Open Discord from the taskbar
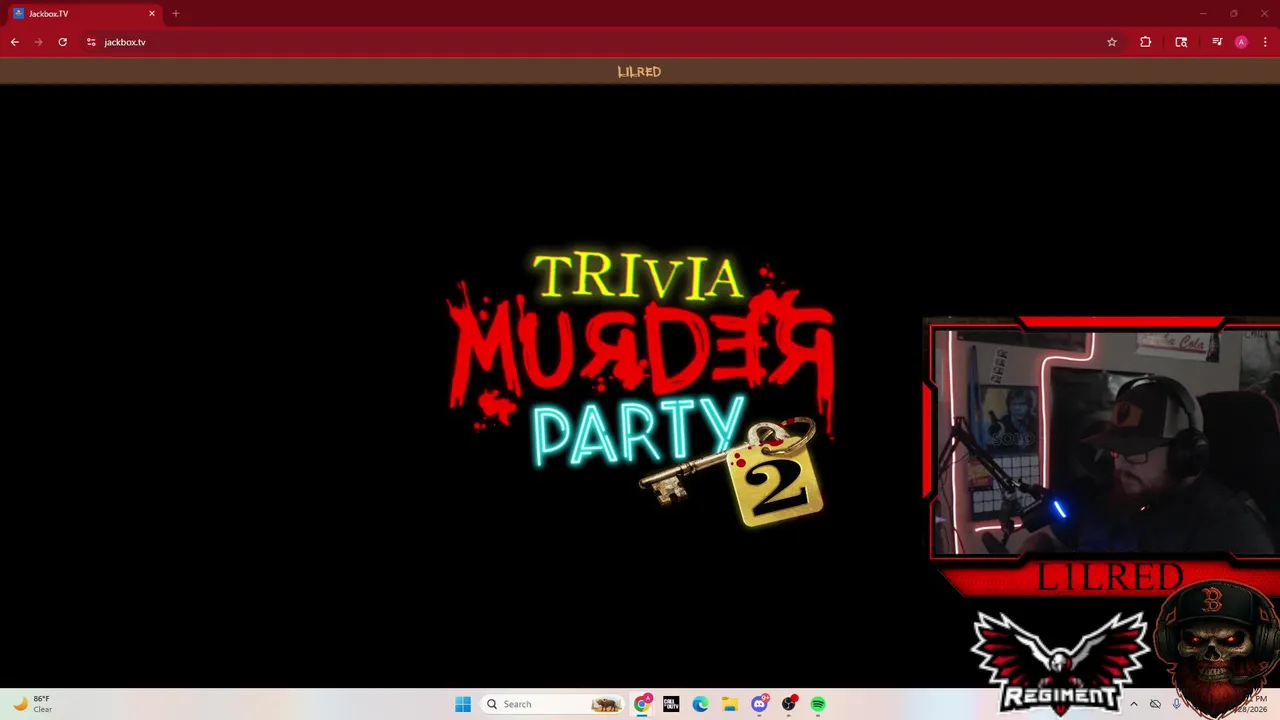Image resolution: width=1280 pixels, height=720 pixels. pyautogui.click(x=759, y=704)
